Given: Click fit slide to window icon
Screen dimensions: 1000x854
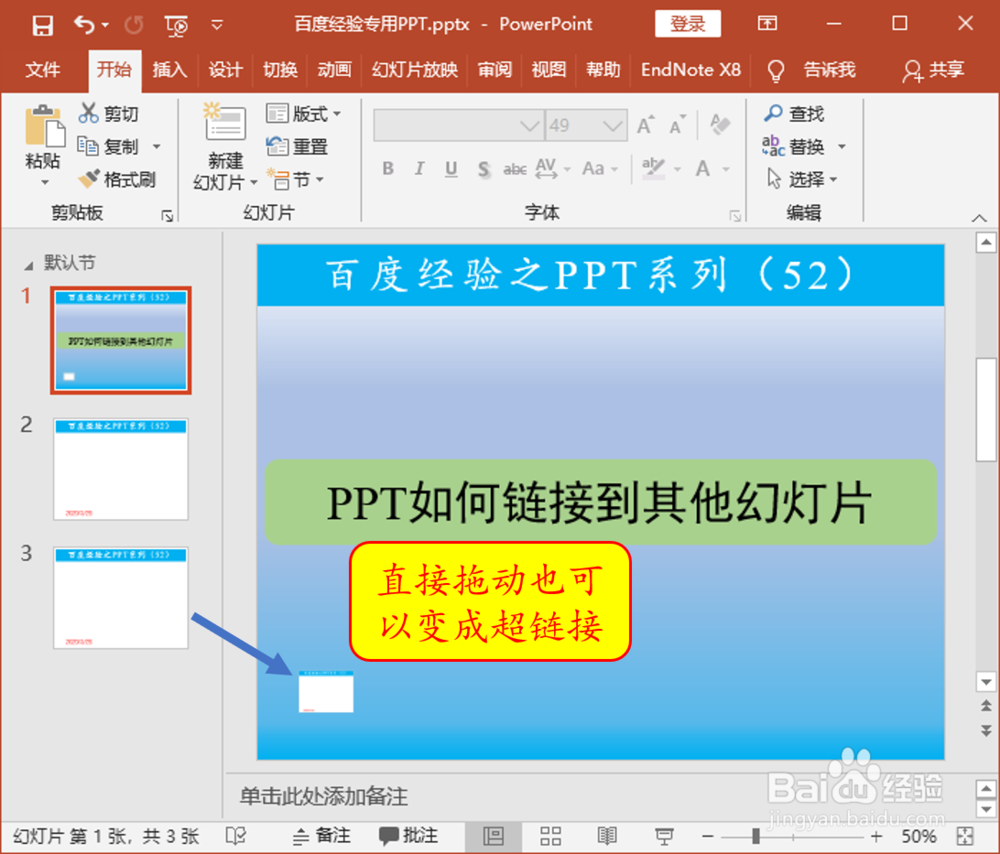Looking at the screenshot, I should pos(966,836).
